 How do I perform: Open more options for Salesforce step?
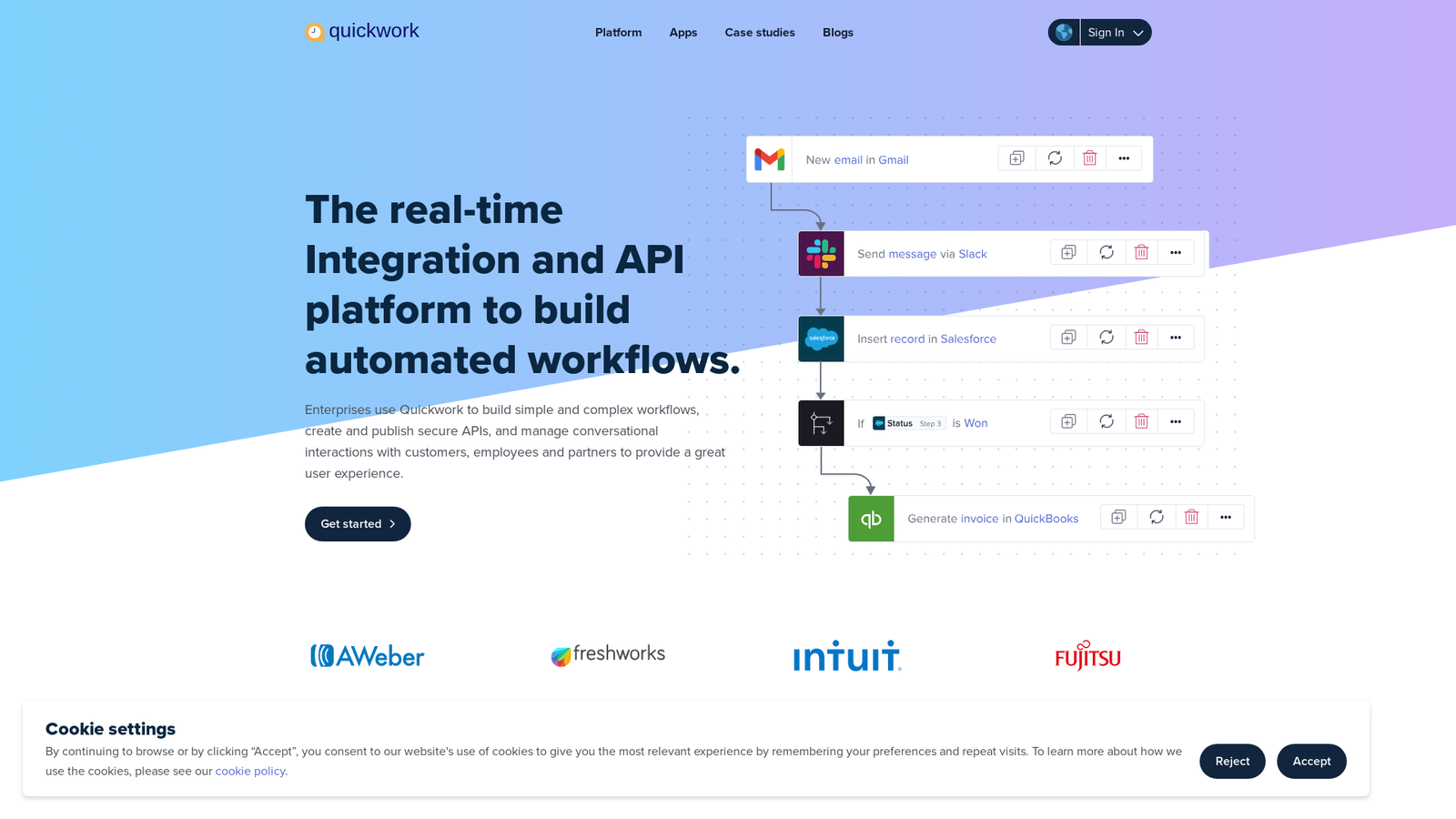pos(1176,338)
